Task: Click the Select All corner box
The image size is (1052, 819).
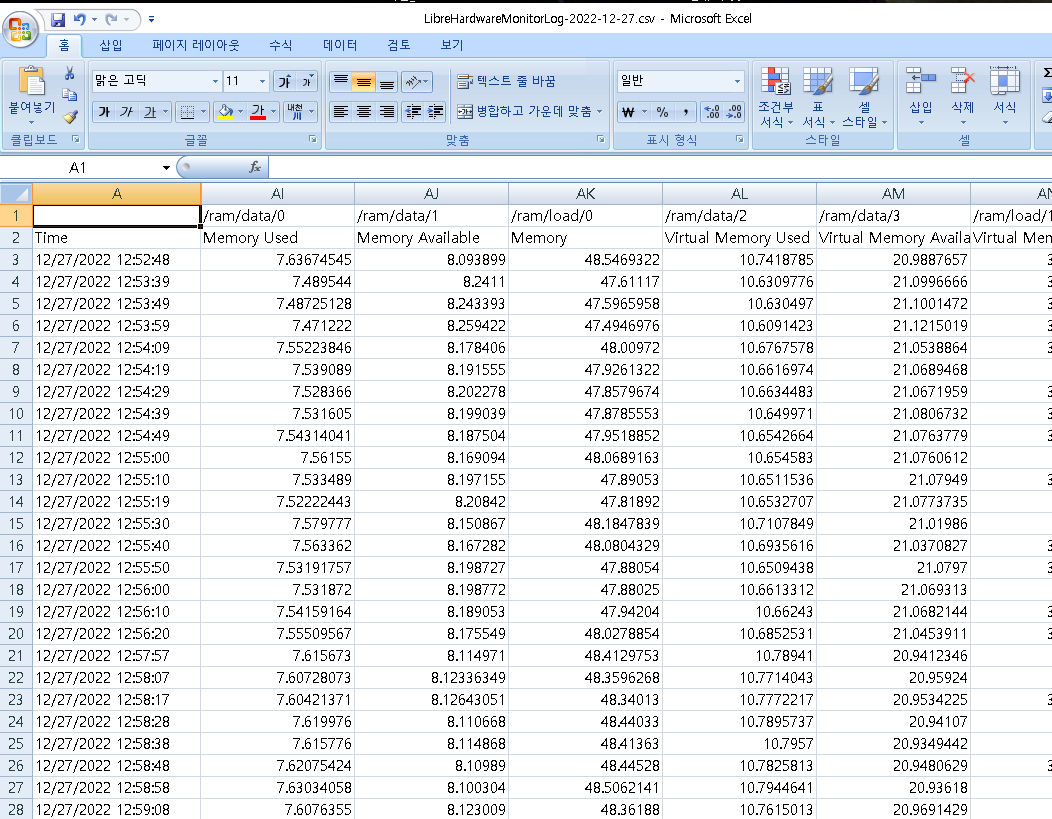Action: click(16, 194)
